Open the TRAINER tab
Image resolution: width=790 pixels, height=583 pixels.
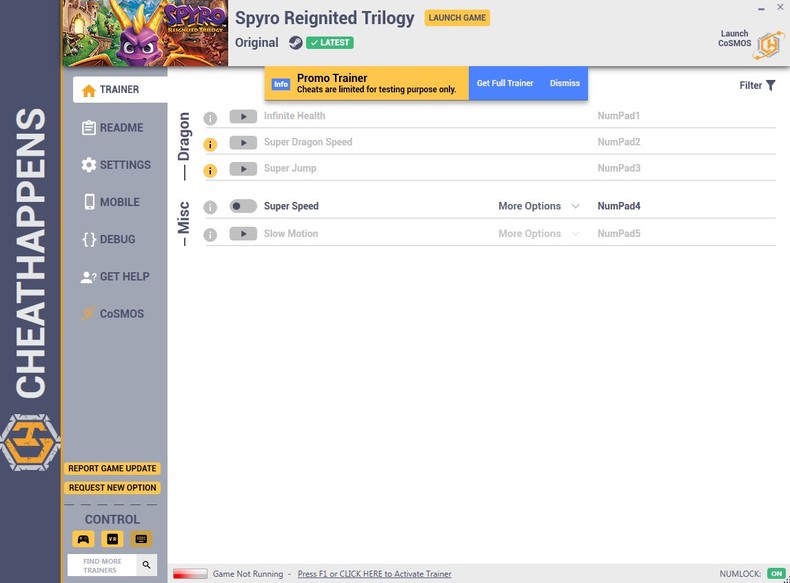[x=120, y=90]
